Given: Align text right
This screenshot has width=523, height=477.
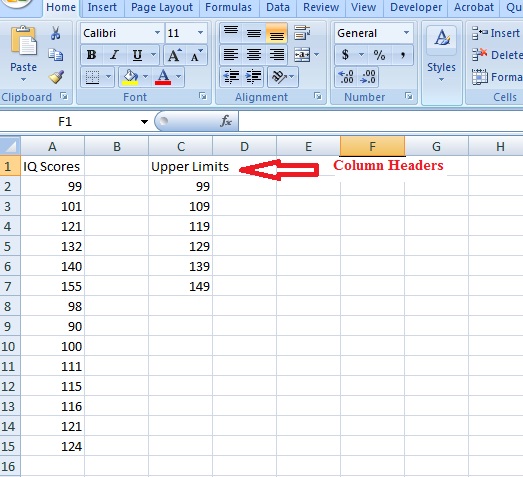Looking at the screenshot, I should [277, 55].
